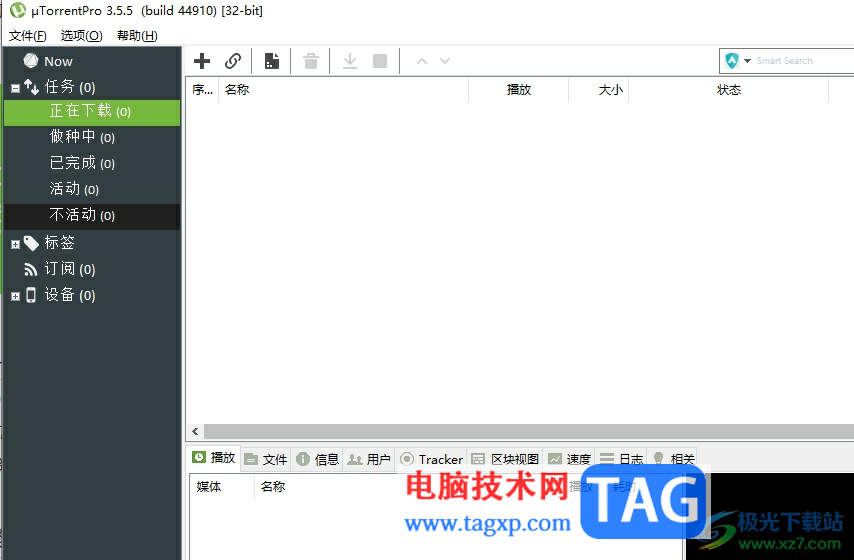The image size is (854, 560).
Task: Click the Remove torrent trash icon
Action: [x=311, y=61]
